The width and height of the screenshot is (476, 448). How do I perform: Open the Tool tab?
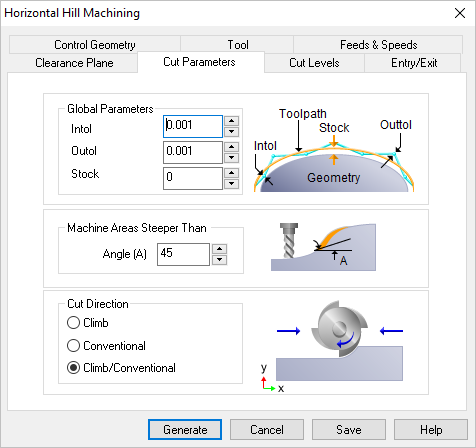[x=237, y=45]
